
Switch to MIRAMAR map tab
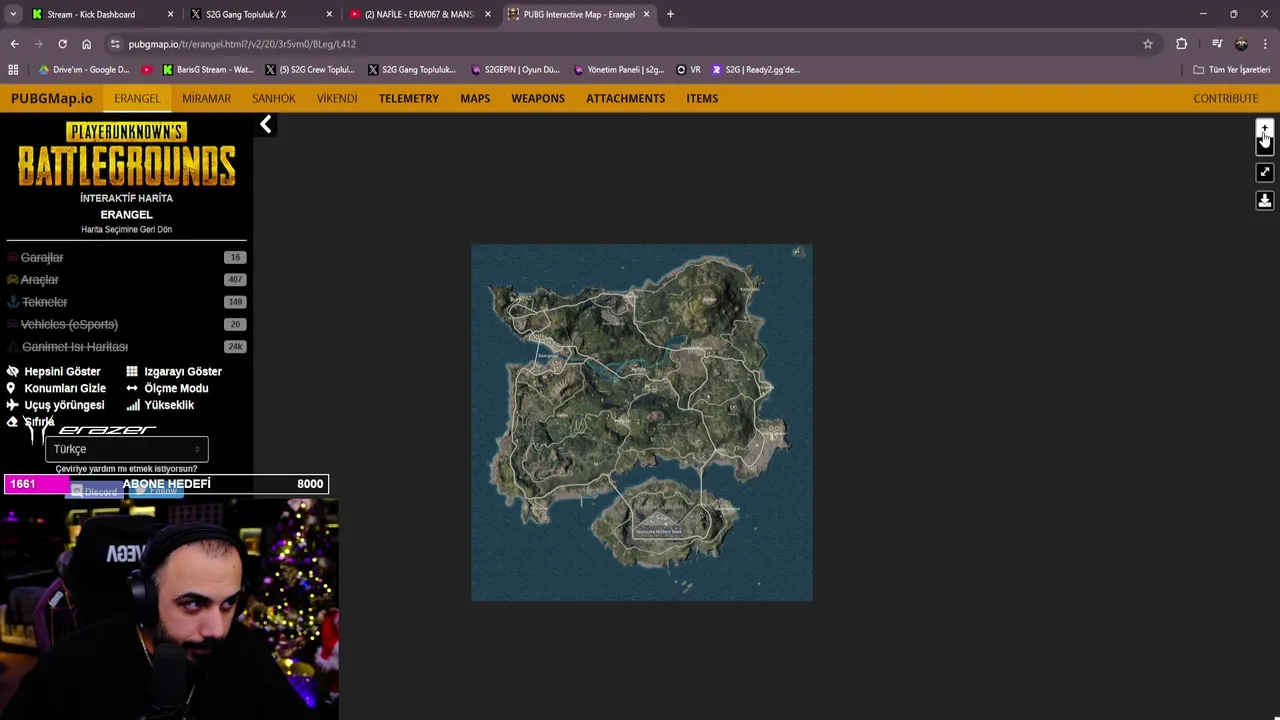click(x=206, y=98)
